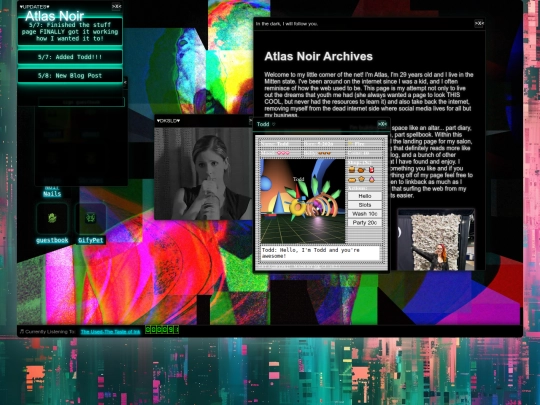Feed Todd the burger food icon
Image resolution: width=540 pixels, height=405 pixels.
(x=352, y=170)
